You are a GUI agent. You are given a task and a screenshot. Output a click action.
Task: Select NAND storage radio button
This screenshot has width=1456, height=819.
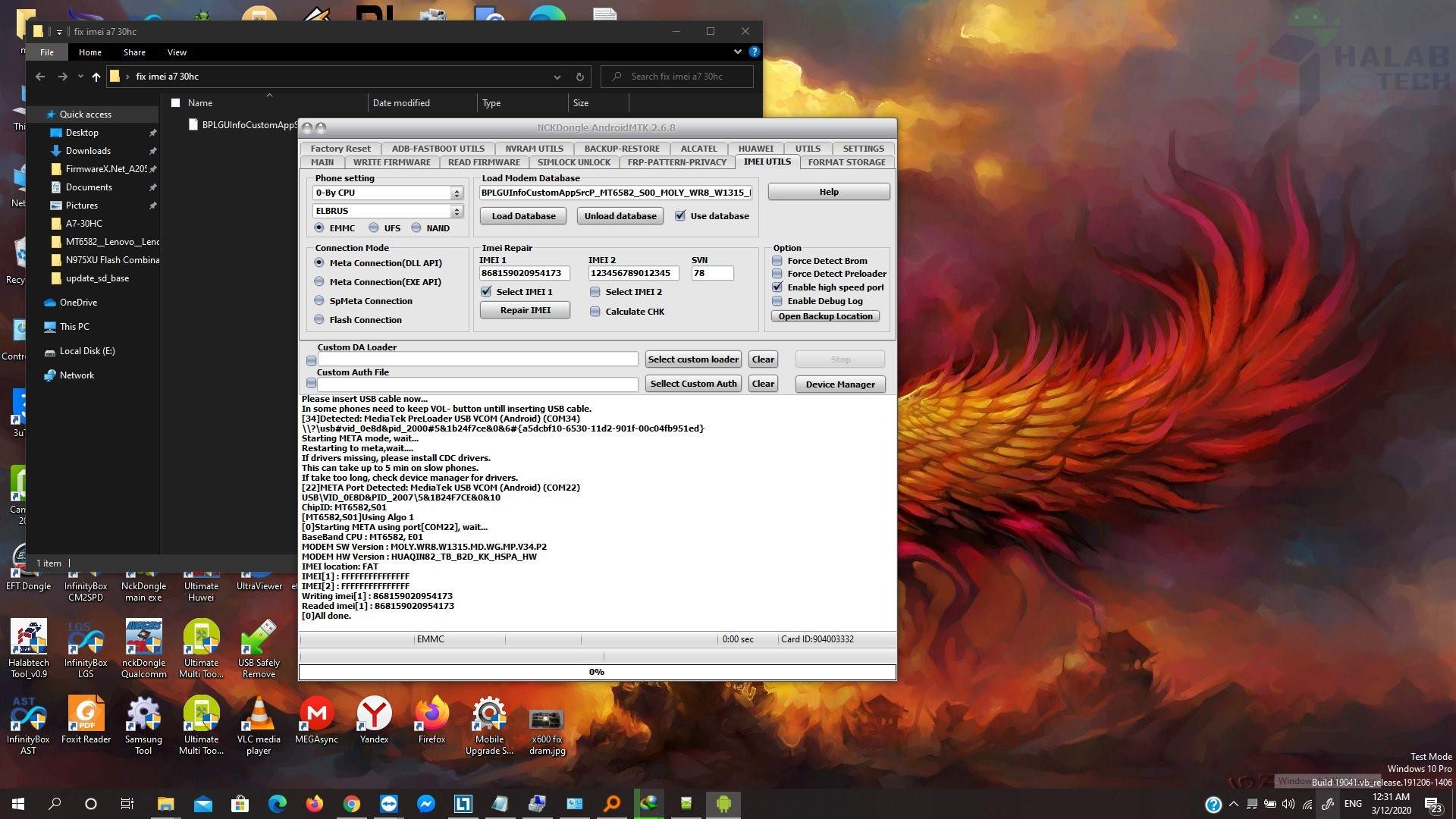pos(416,227)
